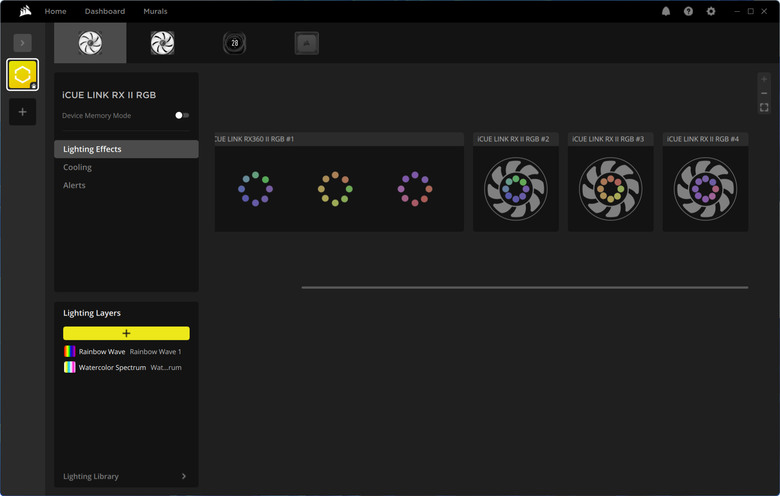Select the iCUE LINK RX II RGB #4 fan

(705, 189)
